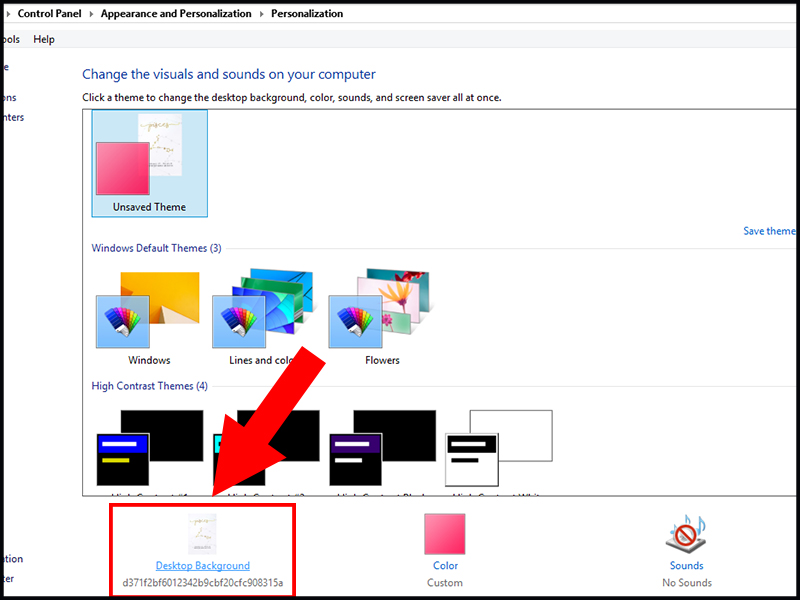Open the Color settings link
This screenshot has width=800, height=600.
pos(444,565)
